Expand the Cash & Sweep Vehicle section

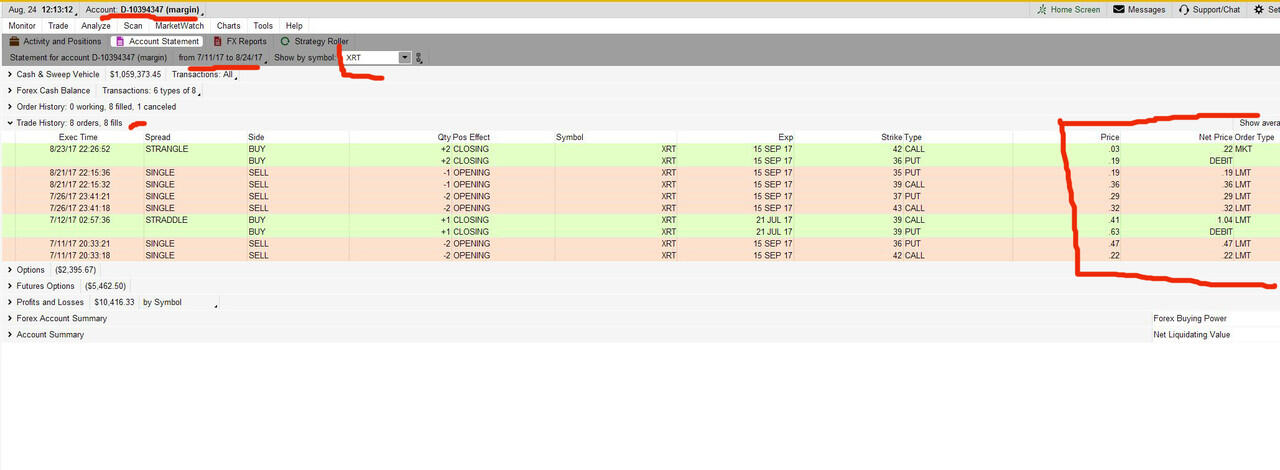click(x=10, y=74)
